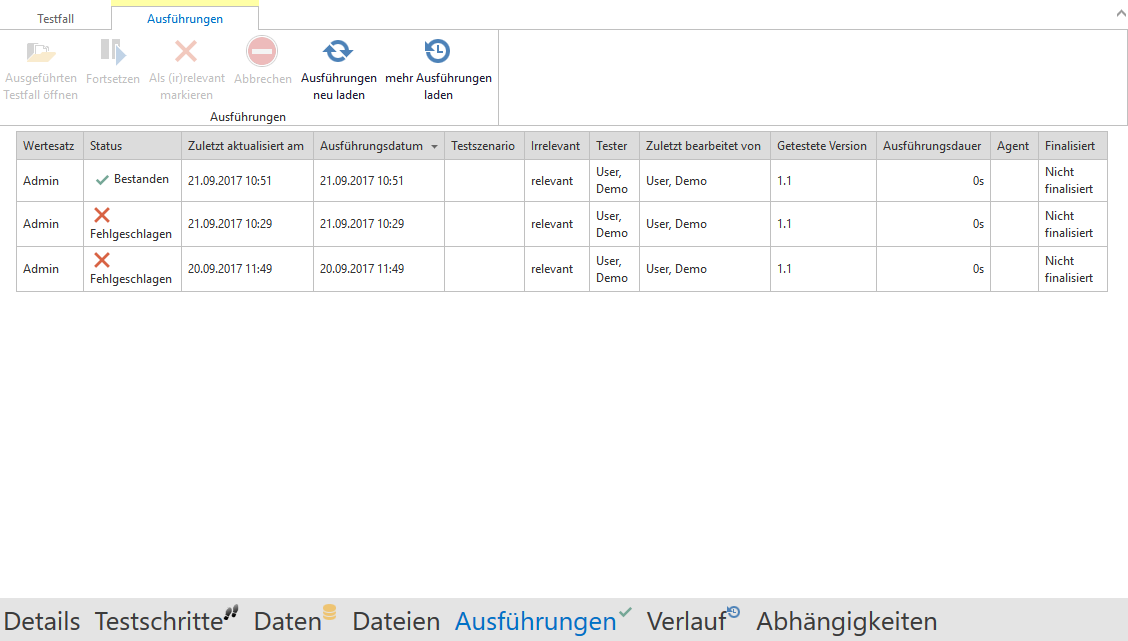Click the Abbrechen red stop icon
This screenshot has height=641, width=1128.
tap(262, 52)
